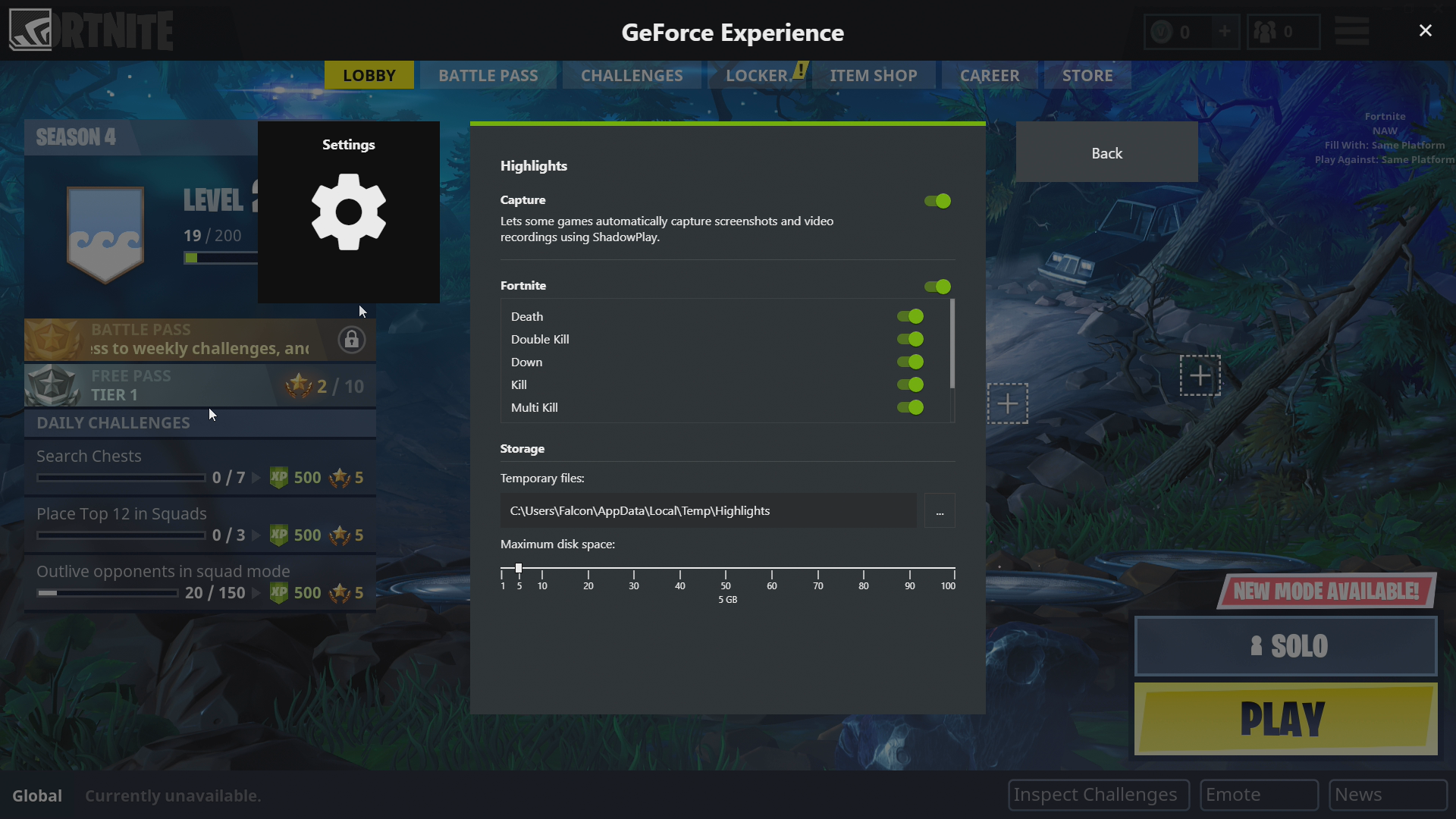Click the PLAY button to start game
The height and width of the screenshot is (819, 1456).
1285,719
